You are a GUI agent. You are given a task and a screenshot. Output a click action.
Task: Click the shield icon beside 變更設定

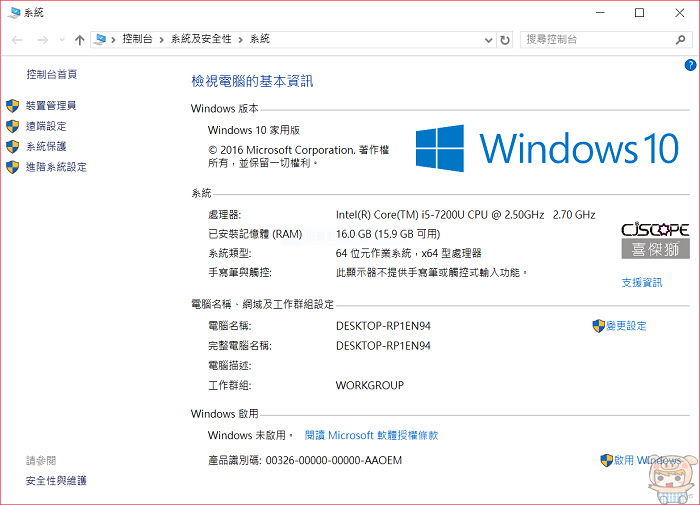pos(599,326)
